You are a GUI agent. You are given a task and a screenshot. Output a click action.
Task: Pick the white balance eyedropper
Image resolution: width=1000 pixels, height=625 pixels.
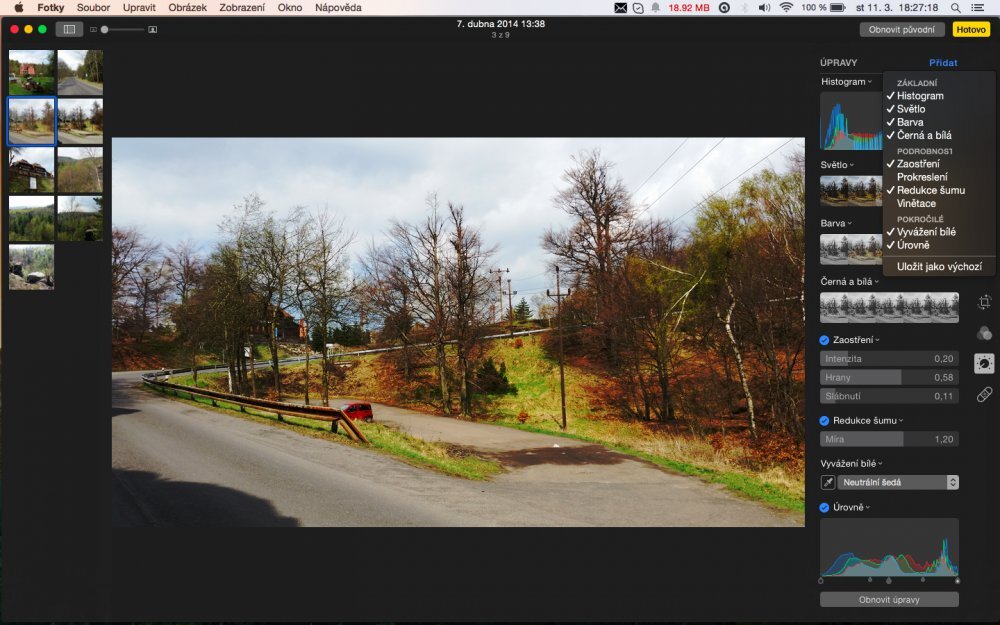click(x=828, y=482)
